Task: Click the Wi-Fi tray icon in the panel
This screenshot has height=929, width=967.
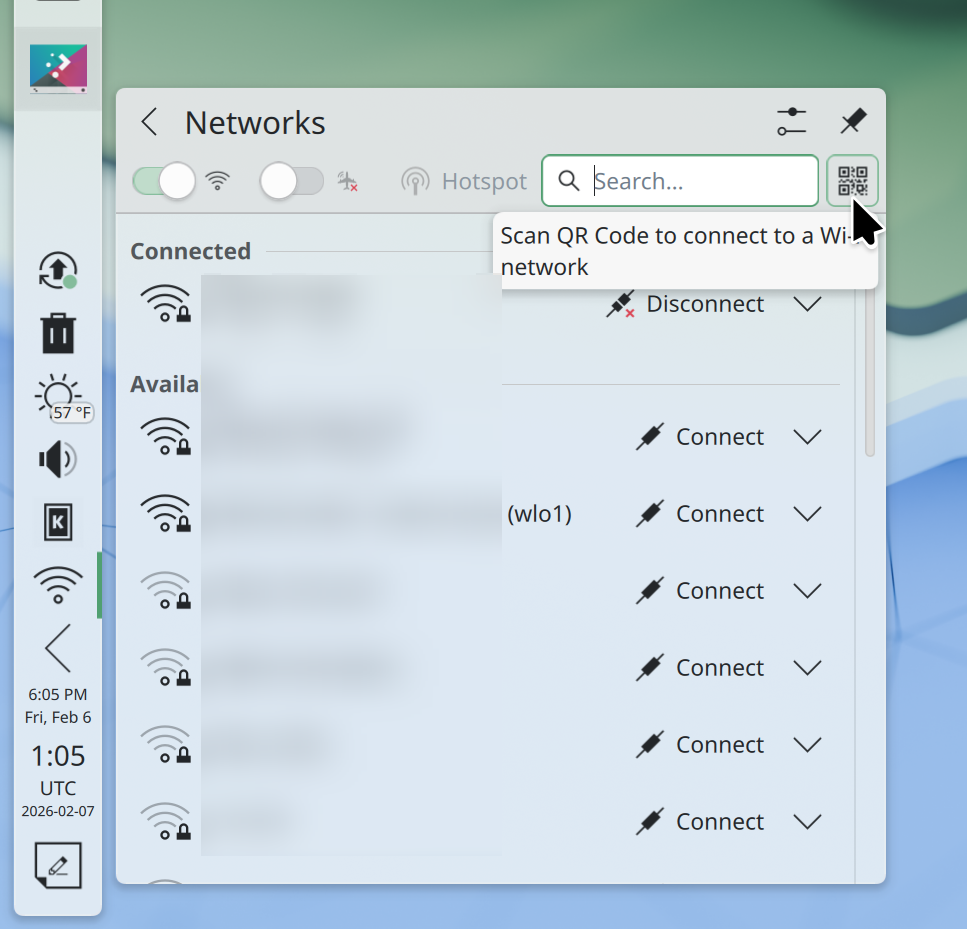Action: (58, 584)
